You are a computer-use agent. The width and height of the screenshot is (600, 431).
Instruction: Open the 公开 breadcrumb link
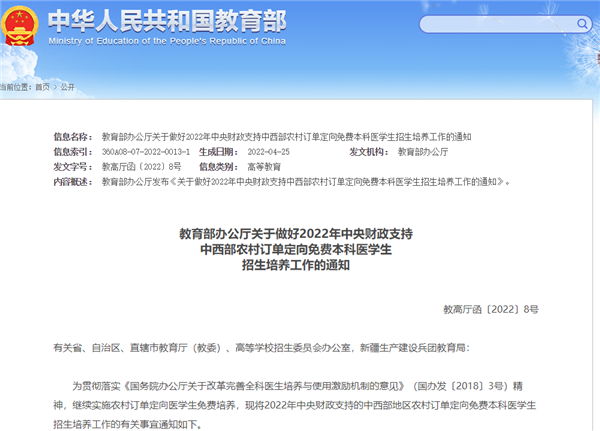click(68, 88)
